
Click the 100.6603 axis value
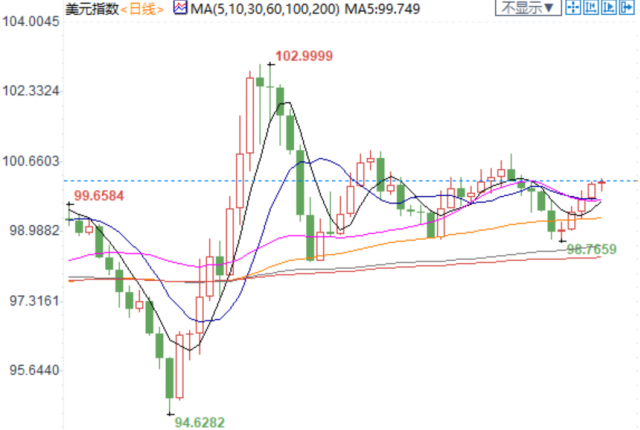[x=31, y=161]
